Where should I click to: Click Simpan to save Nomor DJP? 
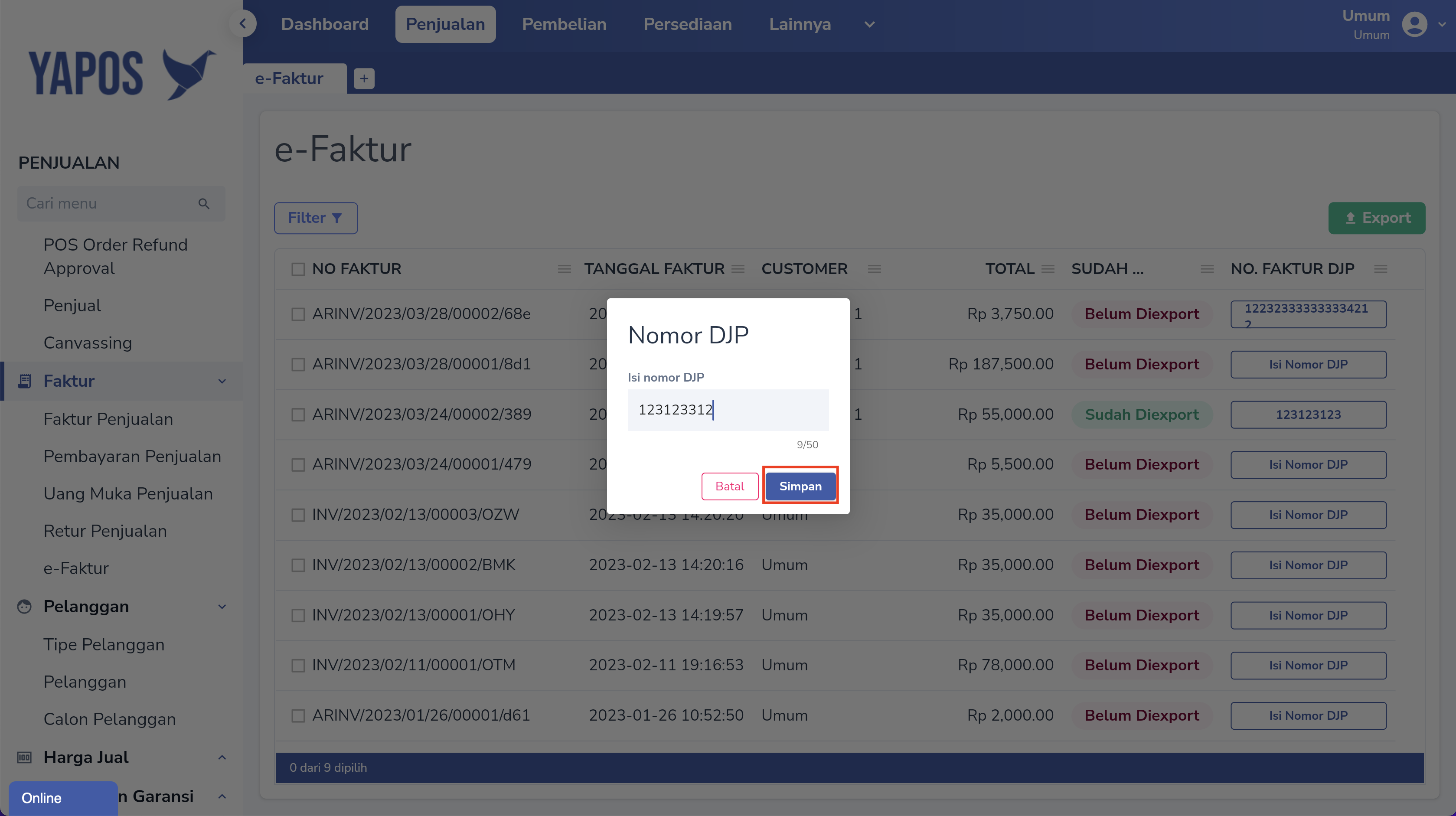pos(800,486)
